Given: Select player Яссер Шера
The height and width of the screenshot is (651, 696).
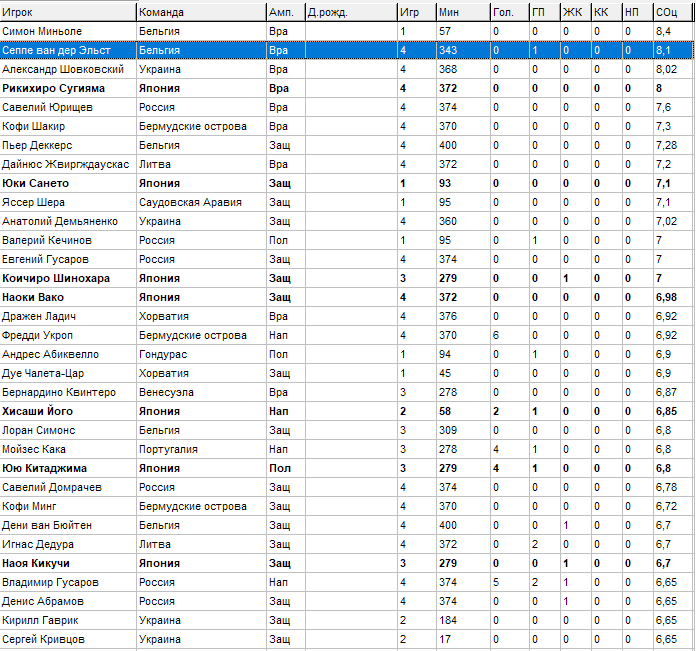Looking at the screenshot, I should point(34,202).
